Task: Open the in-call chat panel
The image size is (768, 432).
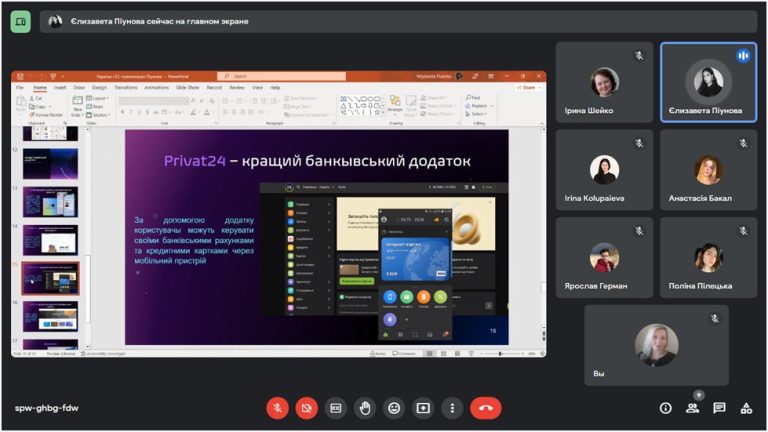Action: click(x=719, y=408)
